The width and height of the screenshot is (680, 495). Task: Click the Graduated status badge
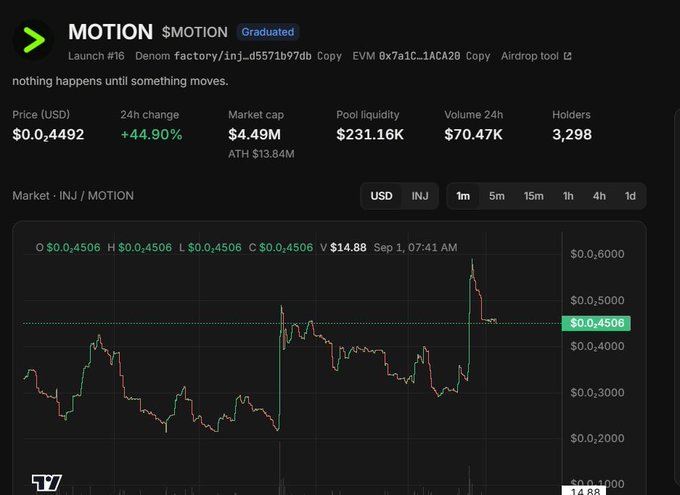(x=268, y=32)
